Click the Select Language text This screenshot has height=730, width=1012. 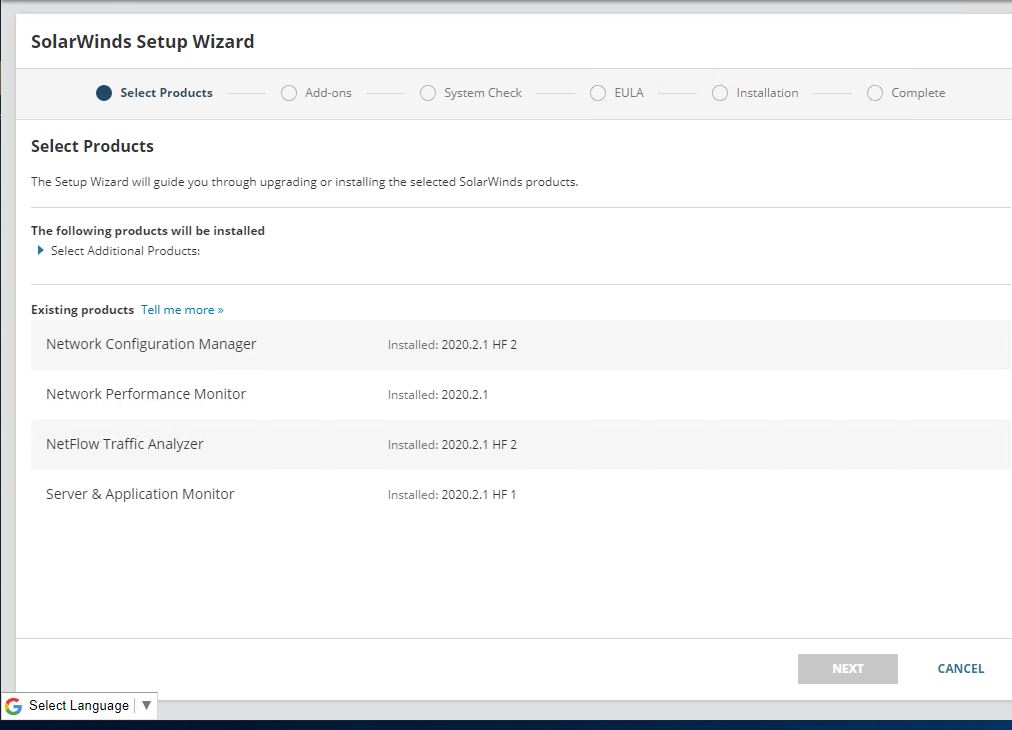point(79,705)
